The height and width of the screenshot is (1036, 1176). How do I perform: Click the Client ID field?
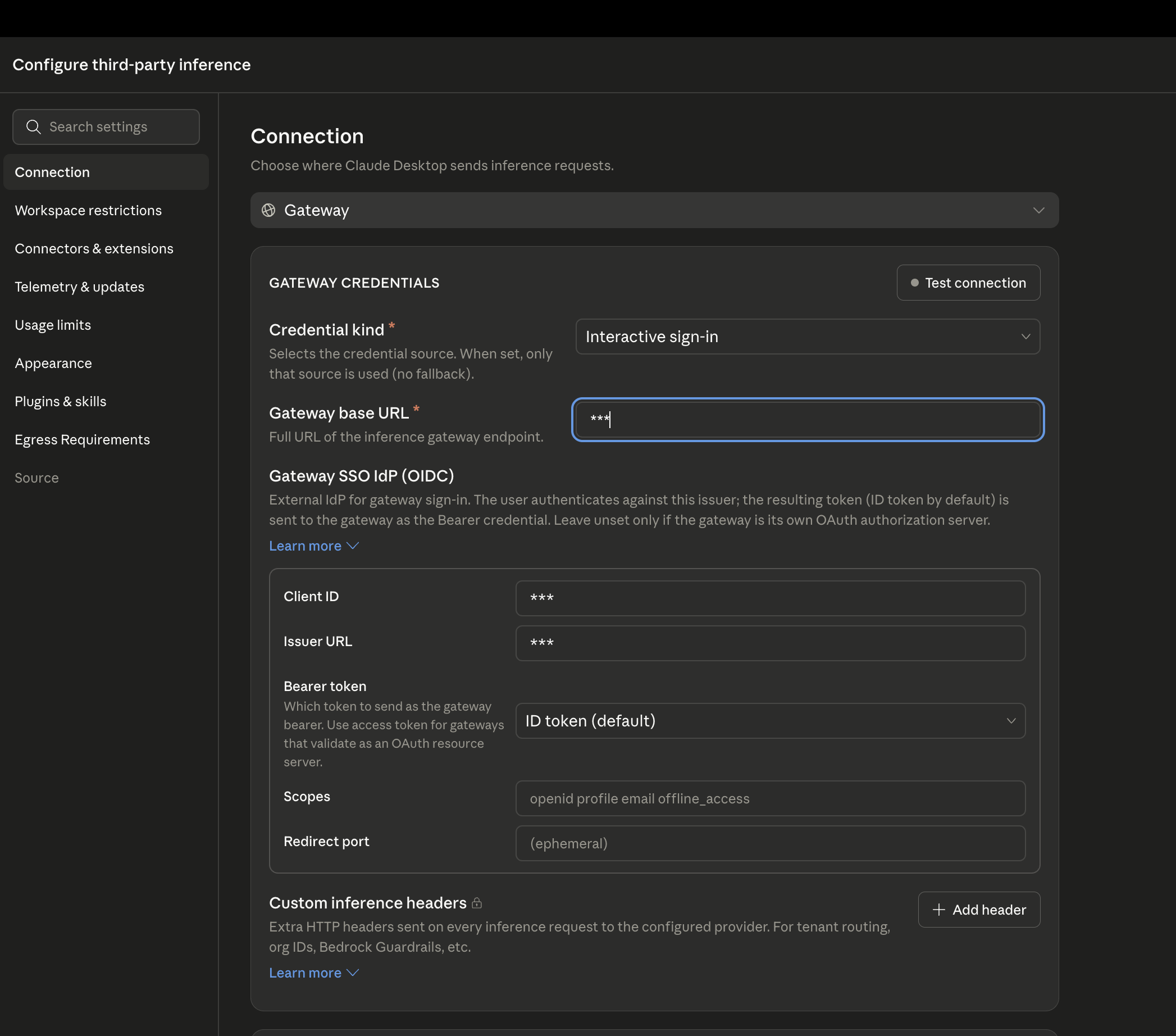(x=770, y=598)
